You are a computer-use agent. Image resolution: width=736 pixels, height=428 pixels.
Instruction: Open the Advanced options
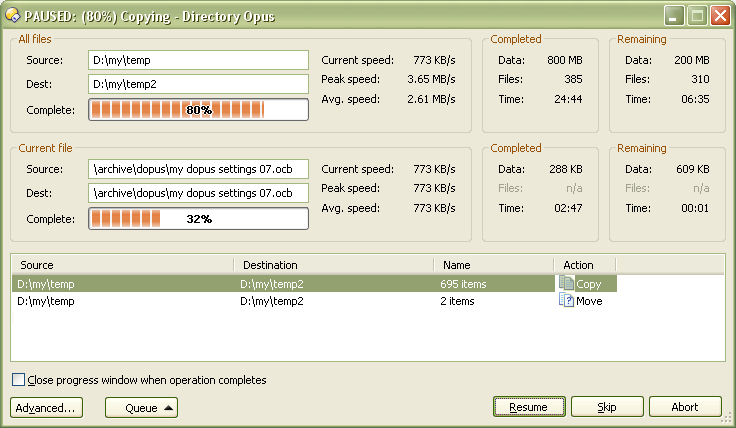[46, 407]
